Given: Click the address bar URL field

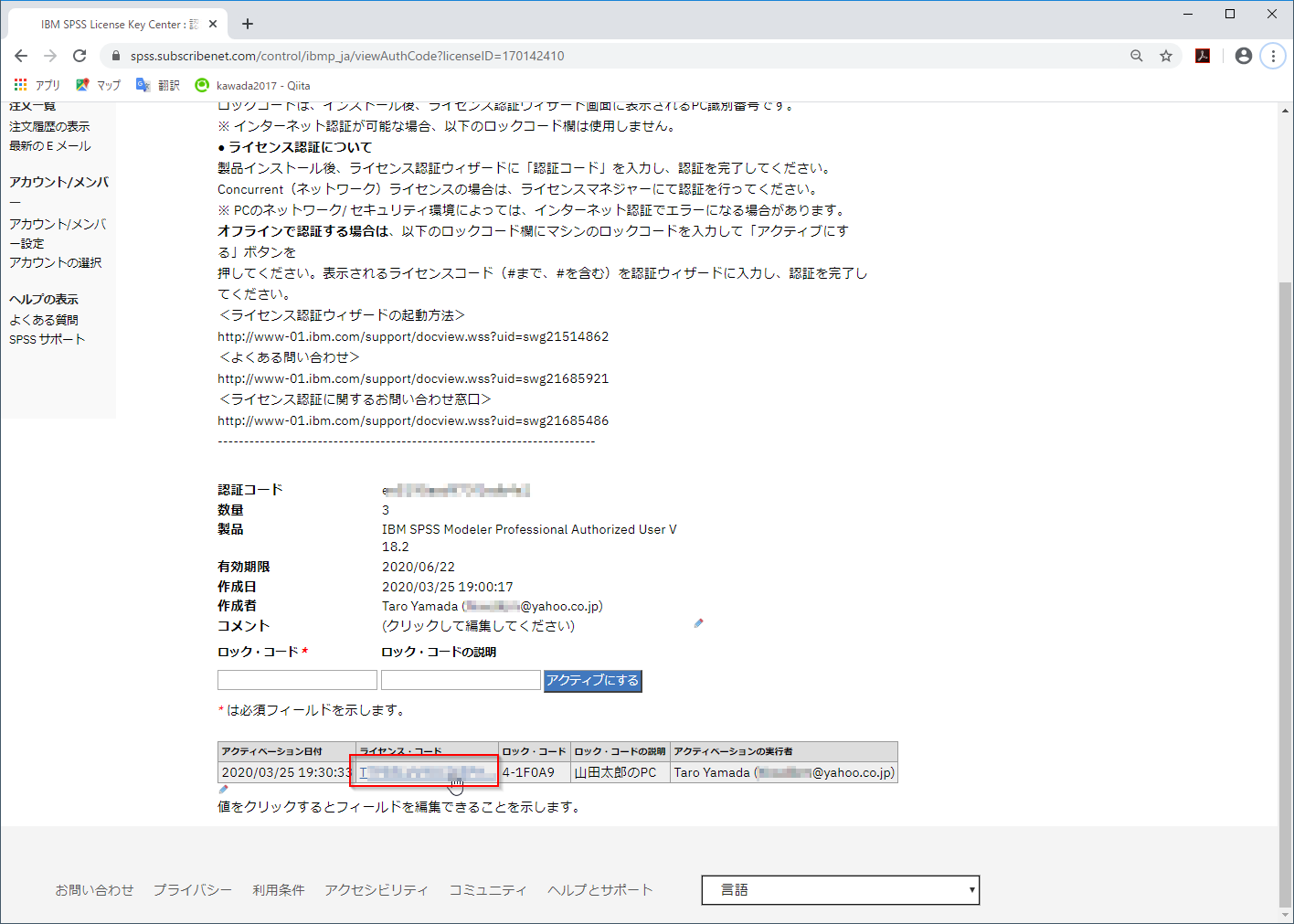Looking at the screenshot, I should (x=621, y=56).
